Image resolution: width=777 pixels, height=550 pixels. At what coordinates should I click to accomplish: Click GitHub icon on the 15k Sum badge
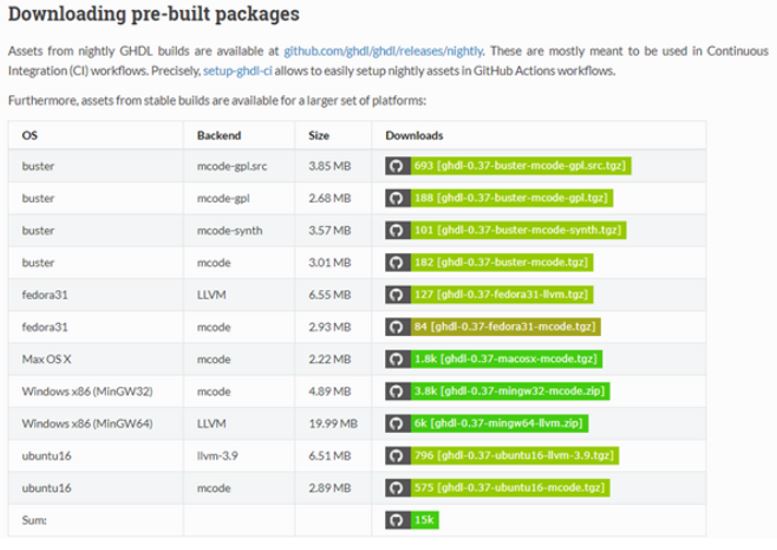(x=397, y=521)
